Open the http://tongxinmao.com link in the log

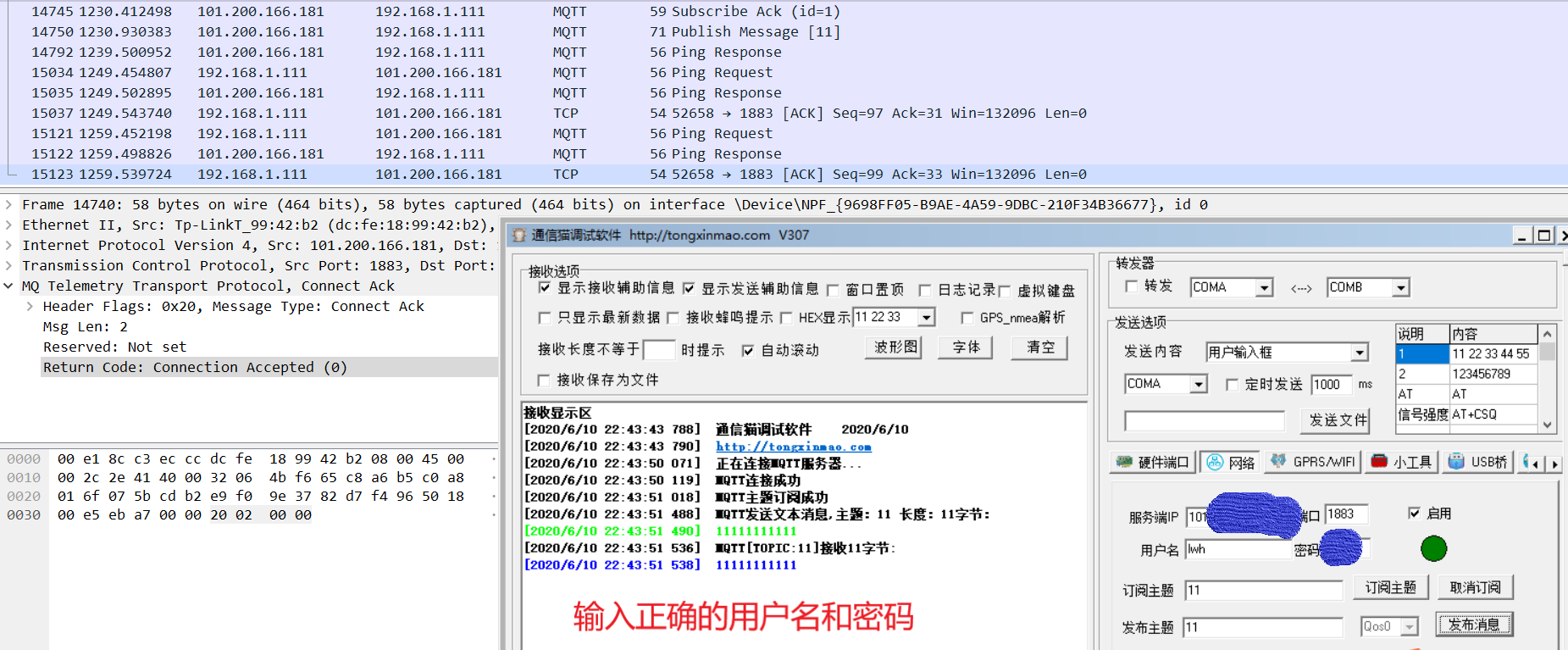click(x=794, y=447)
